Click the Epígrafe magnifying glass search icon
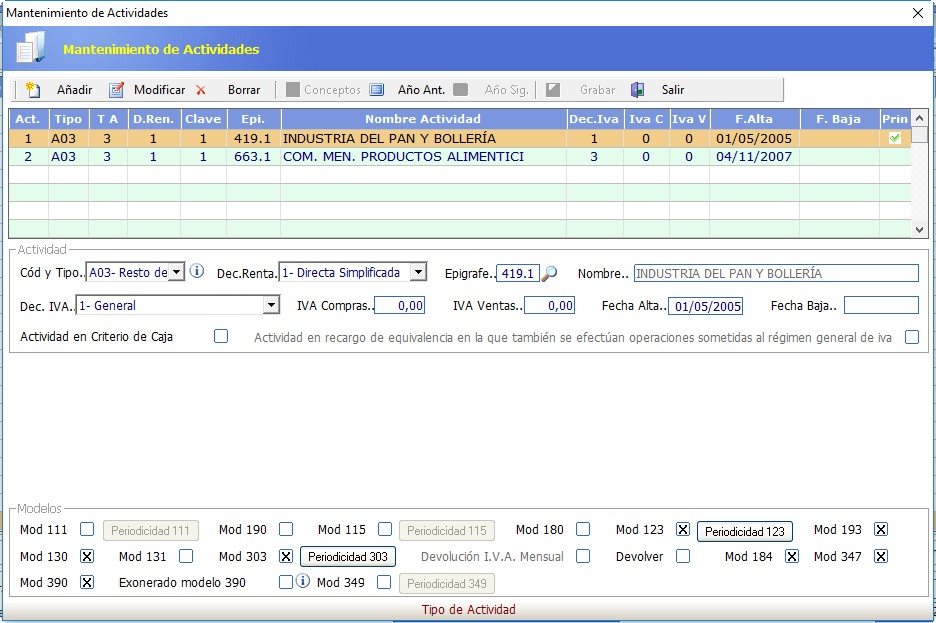Screen dimensions: 936x623 (549, 273)
